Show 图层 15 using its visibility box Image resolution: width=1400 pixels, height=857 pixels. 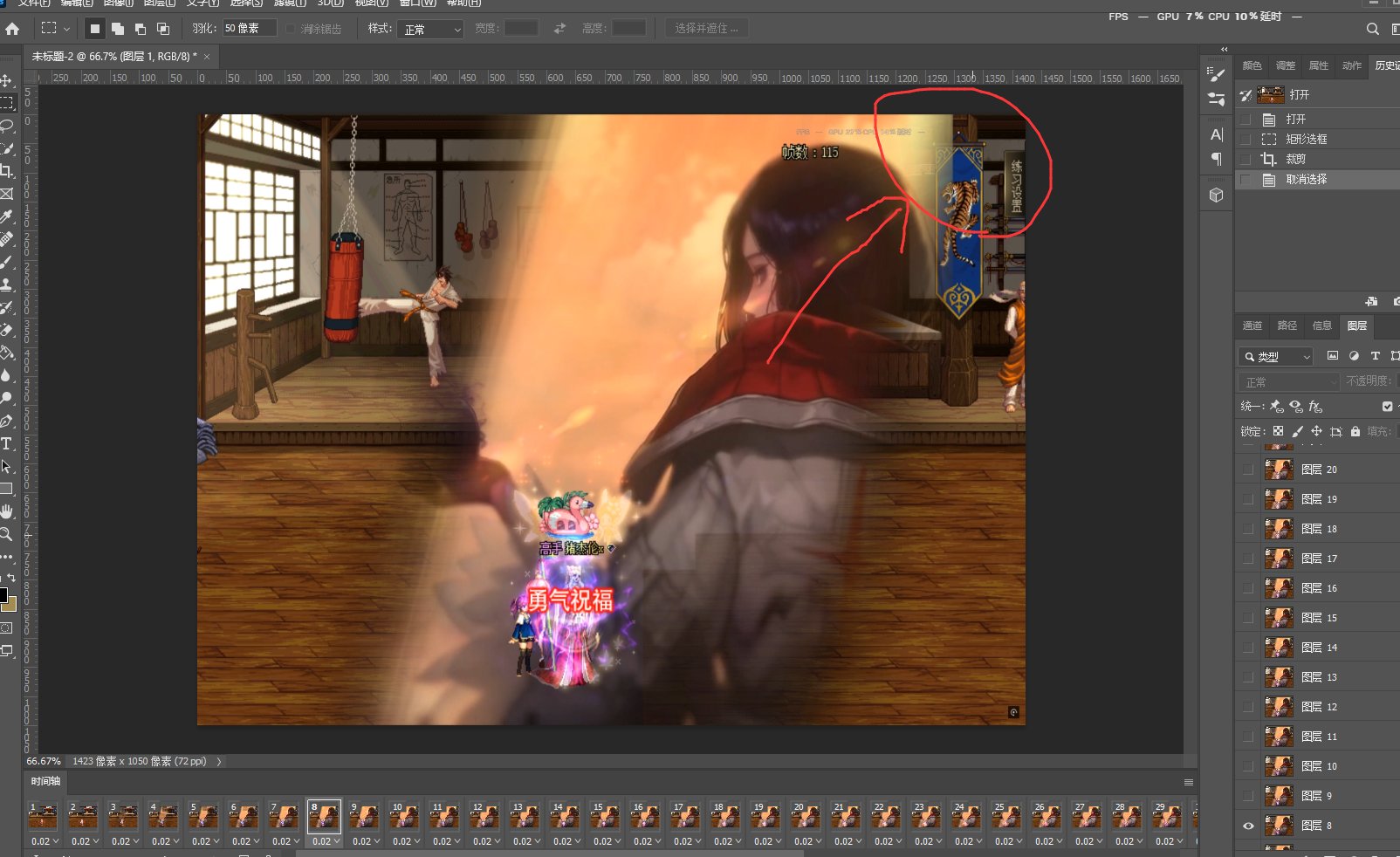click(1248, 618)
